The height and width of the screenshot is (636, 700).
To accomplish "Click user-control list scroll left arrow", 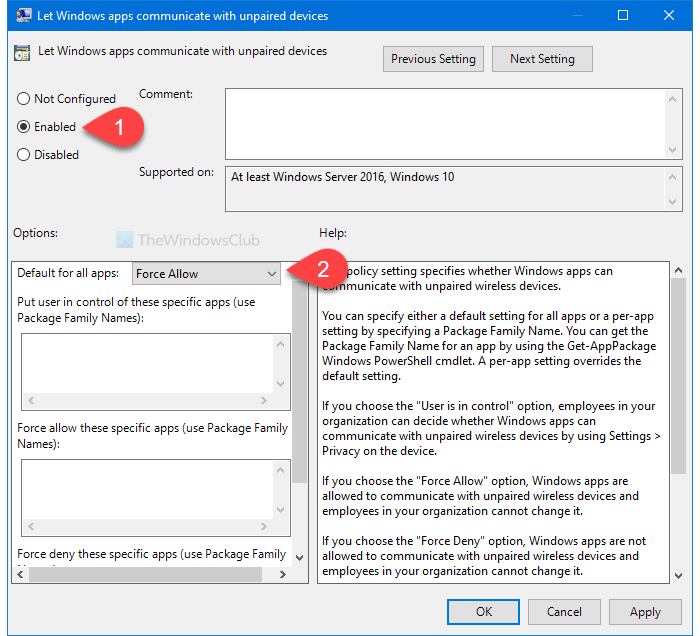I will tap(31, 400).
